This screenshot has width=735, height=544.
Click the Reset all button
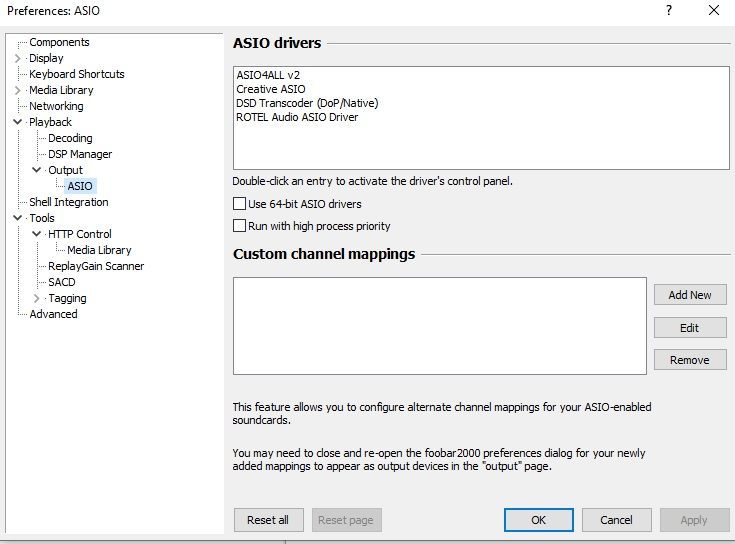pyautogui.click(x=268, y=520)
